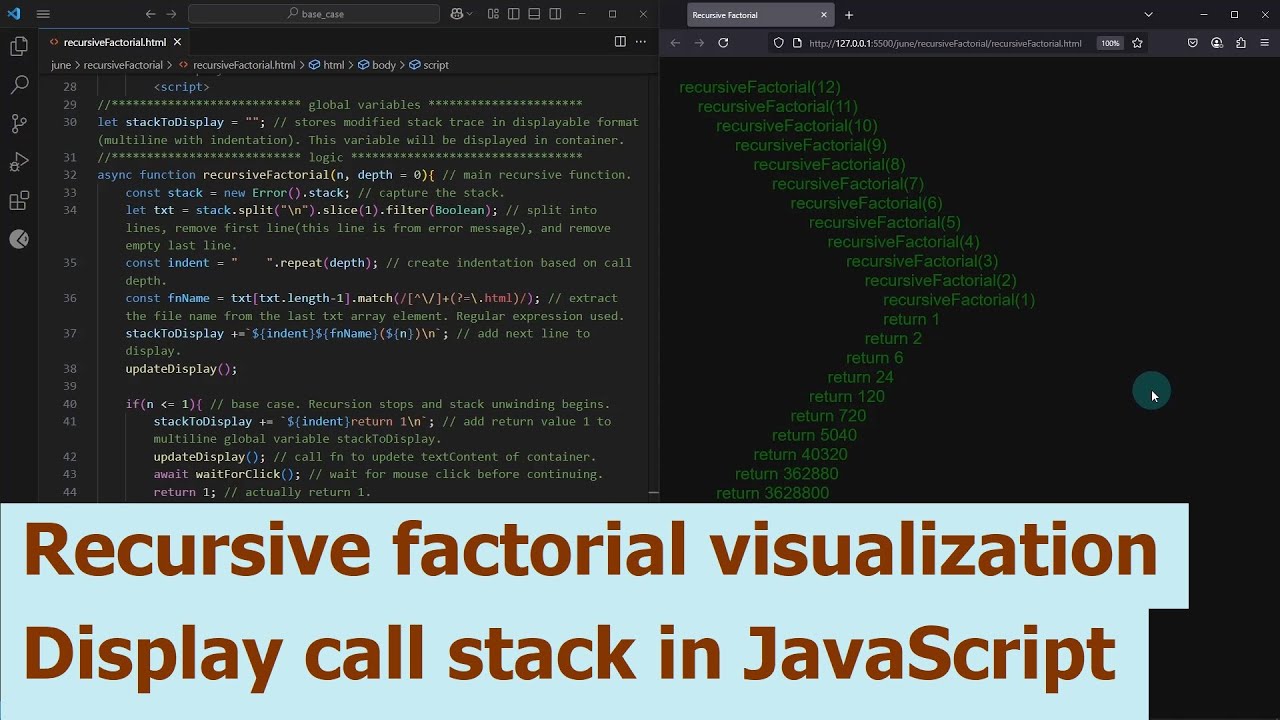Click the site information page icon

(x=797, y=43)
